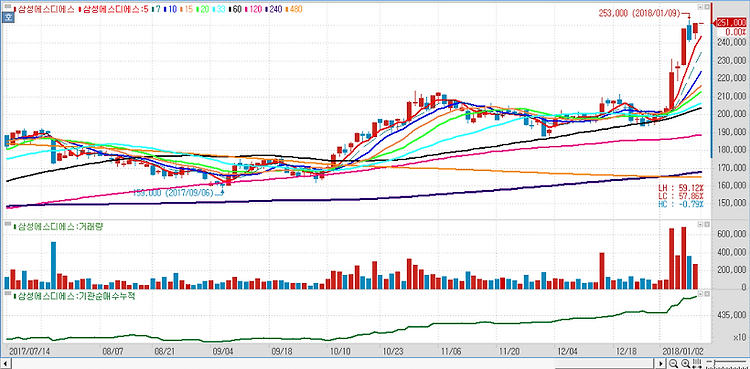Screen dimensions: 750x369
Task: Click the 159,000 (2017/09/06) low annotation
Action: (x=173, y=193)
